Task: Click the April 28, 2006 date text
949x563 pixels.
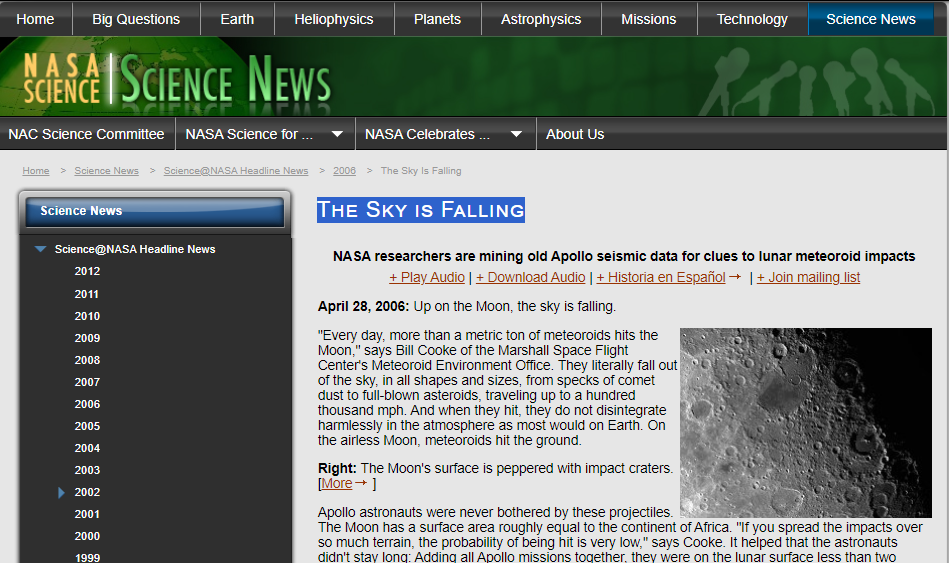Action: tap(363, 306)
